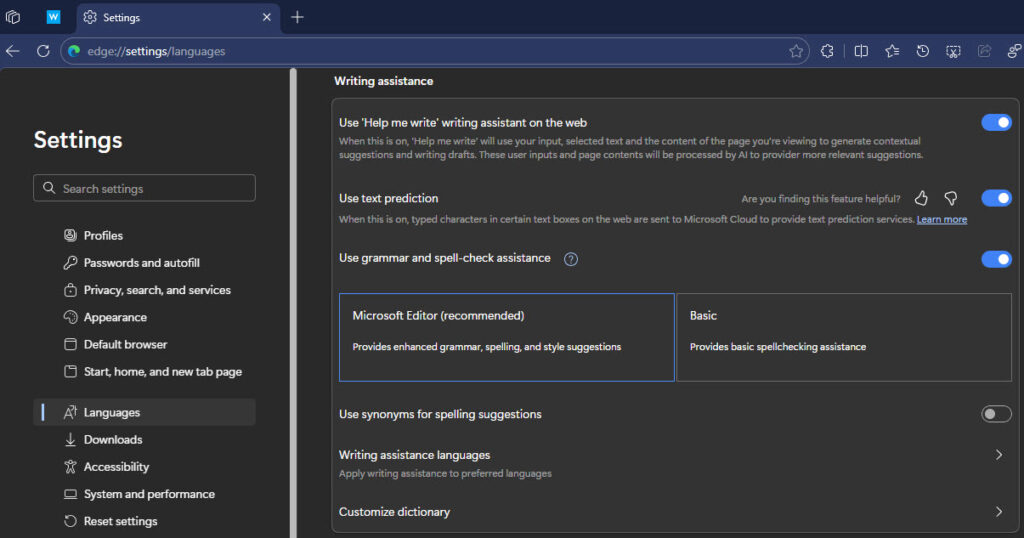
Task: Add this page to favorites star
Action: (x=795, y=51)
